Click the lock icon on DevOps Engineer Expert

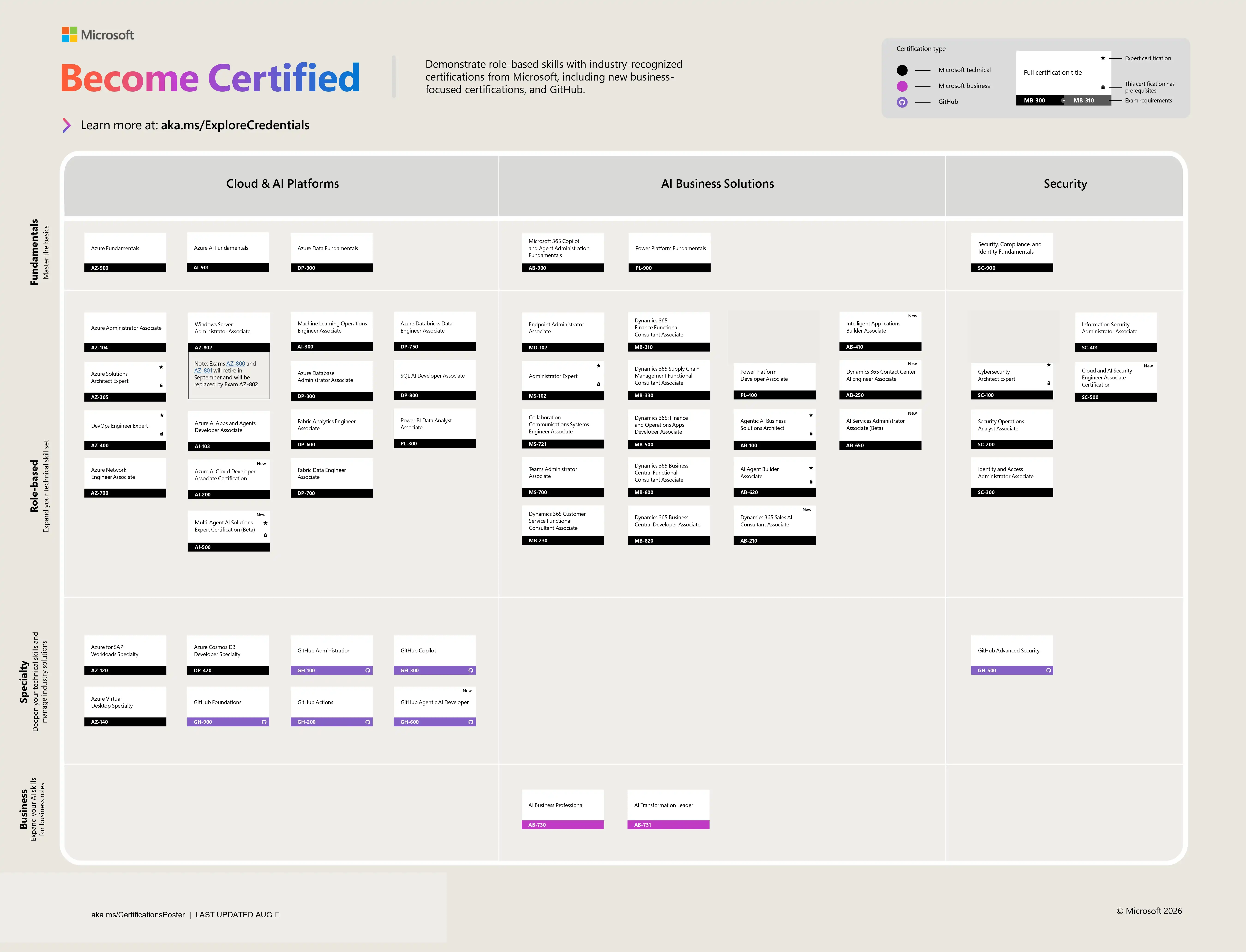click(x=162, y=433)
